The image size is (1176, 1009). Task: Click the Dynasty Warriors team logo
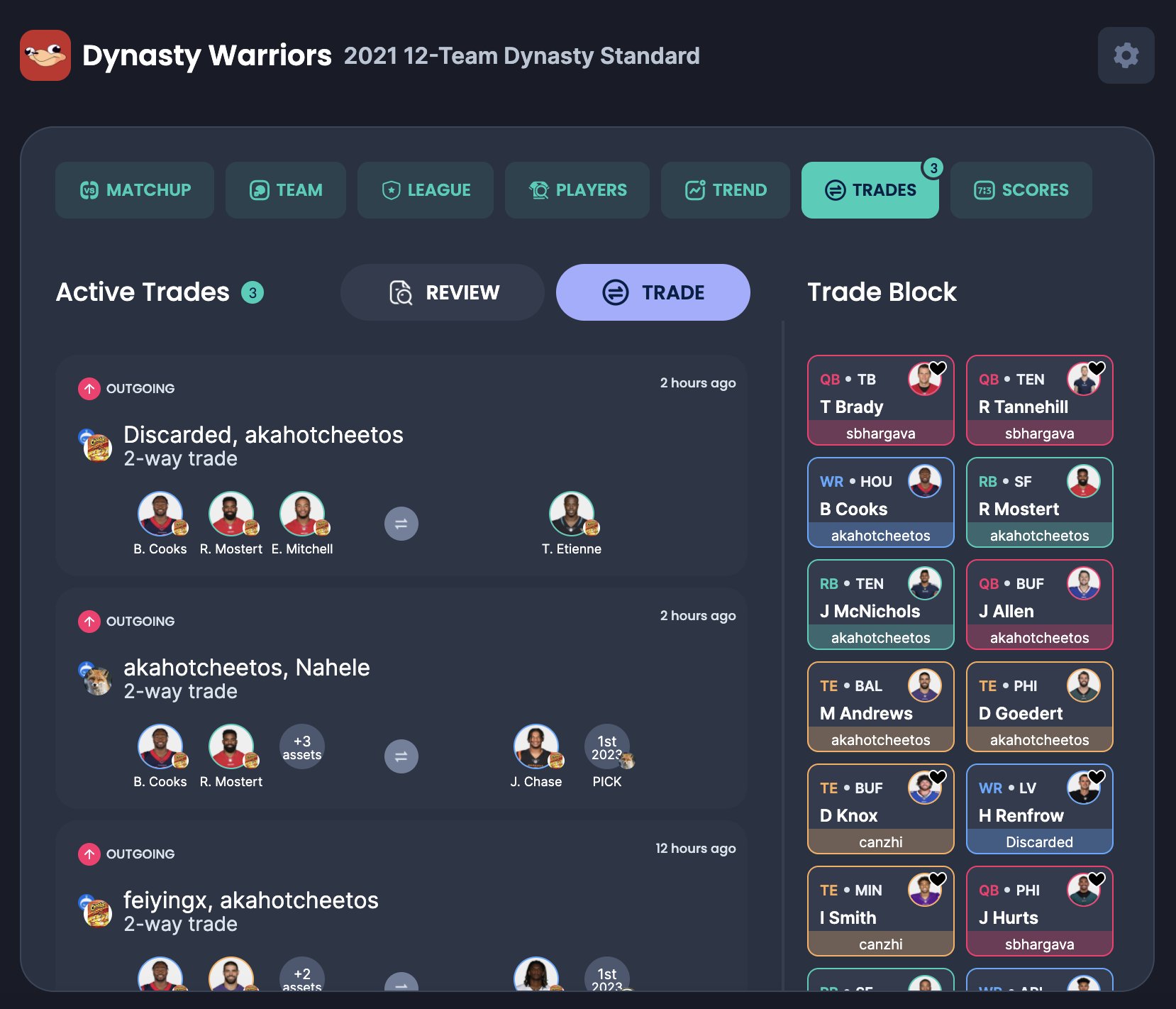coord(45,55)
